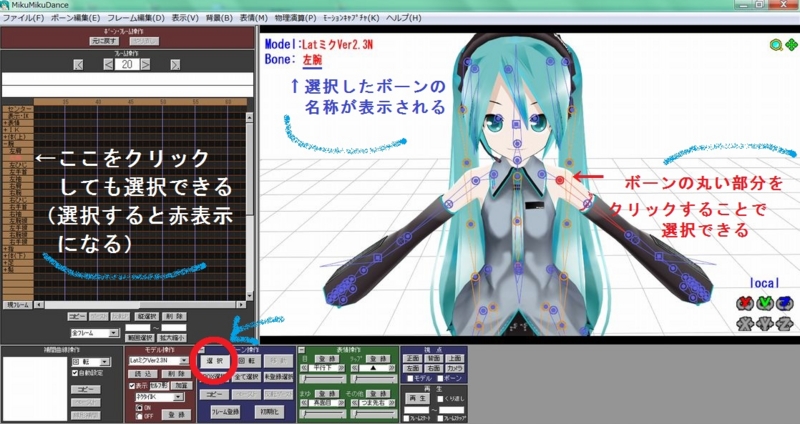This screenshot has width=800, height=424.
Task: Click the blue Z rotation handle icon
Action: tap(784, 304)
